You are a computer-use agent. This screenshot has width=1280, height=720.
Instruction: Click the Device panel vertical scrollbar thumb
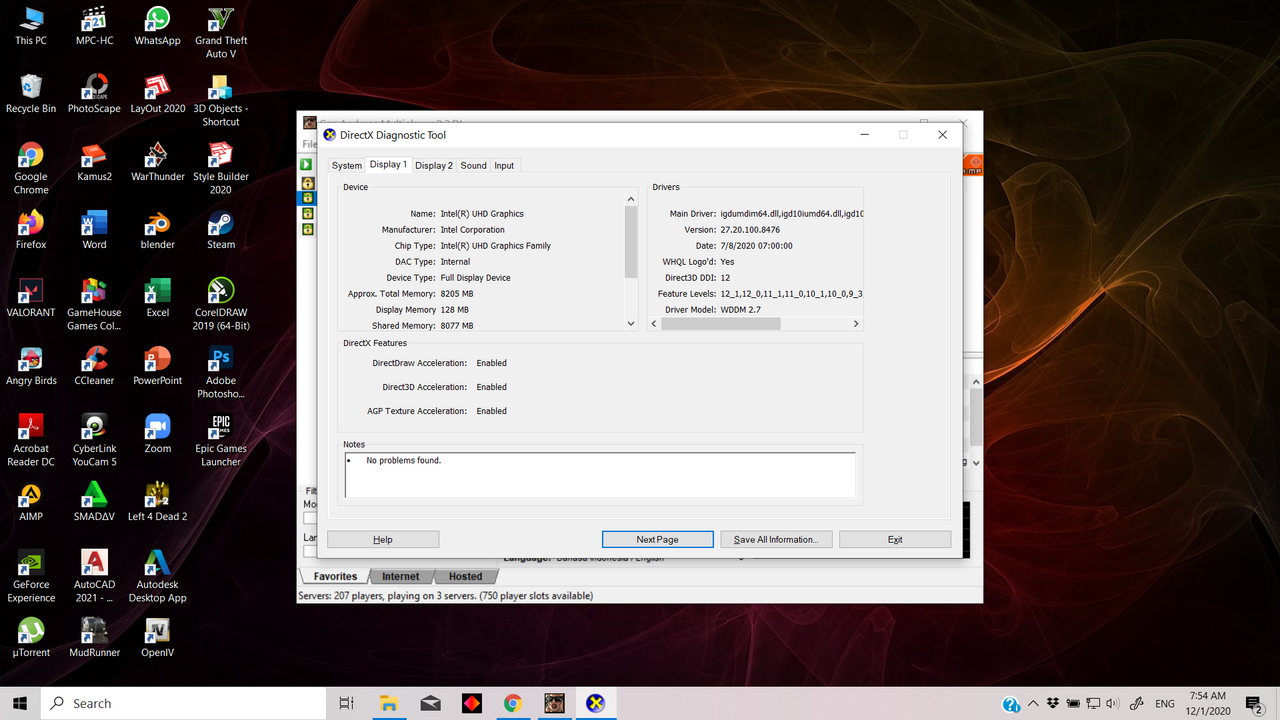point(631,241)
